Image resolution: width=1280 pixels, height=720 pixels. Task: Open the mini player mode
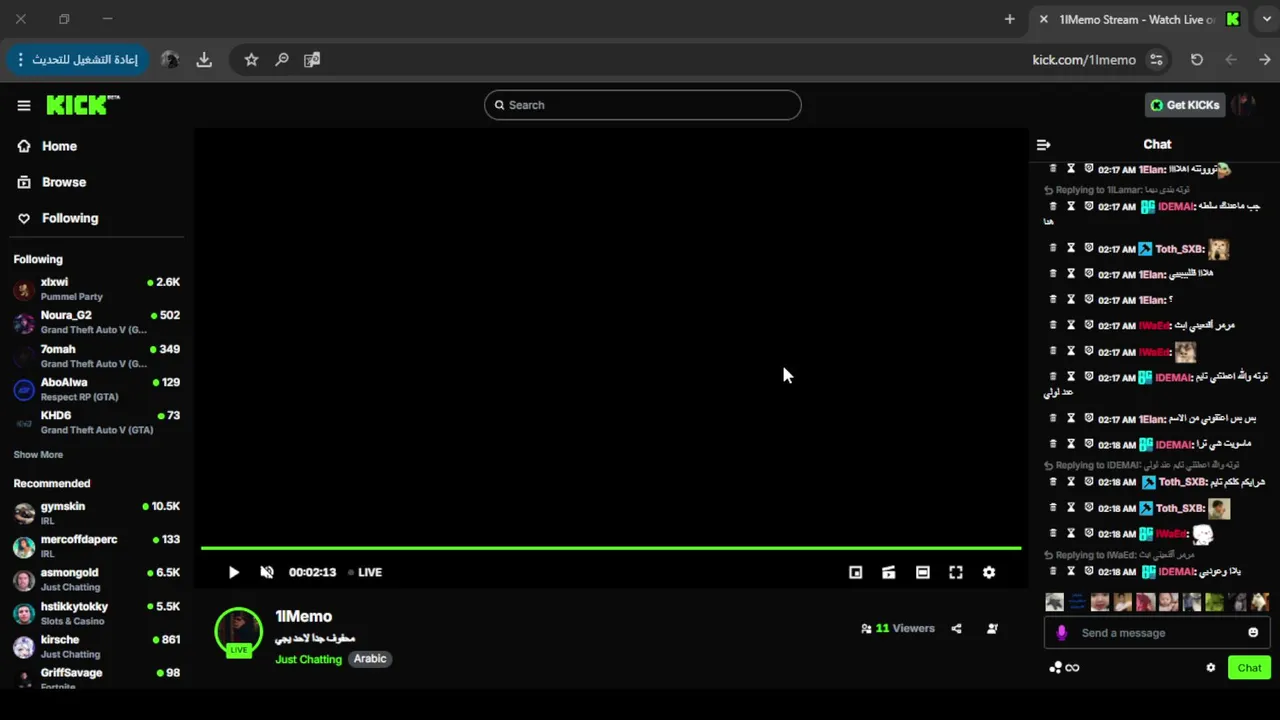point(855,573)
